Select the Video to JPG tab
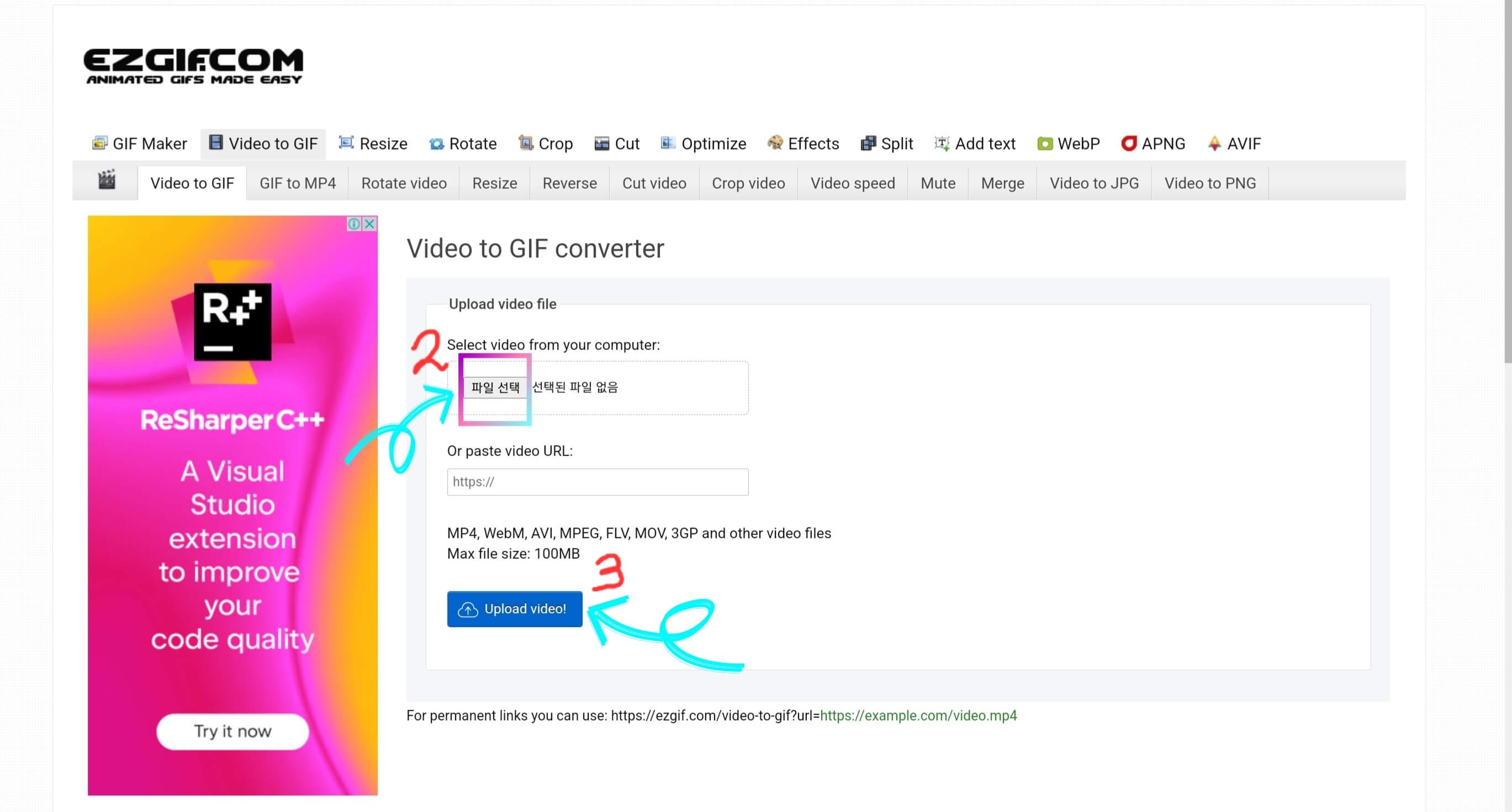 (1093, 183)
